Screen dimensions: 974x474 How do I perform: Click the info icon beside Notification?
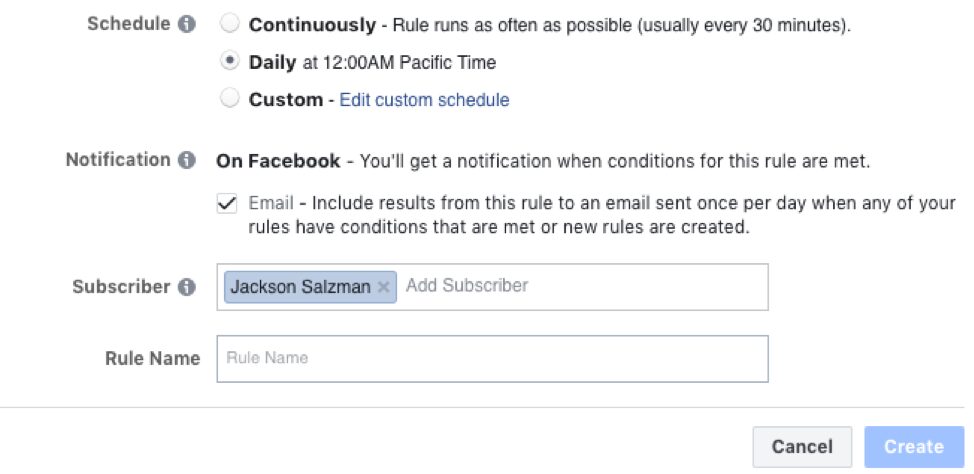(x=186, y=160)
